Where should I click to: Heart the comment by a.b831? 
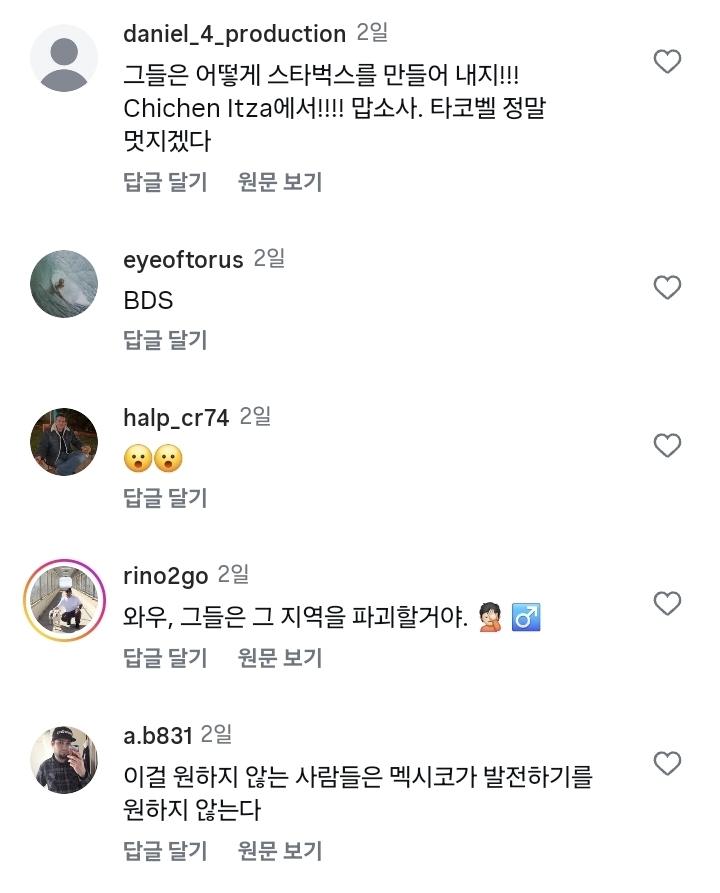(667, 764)
